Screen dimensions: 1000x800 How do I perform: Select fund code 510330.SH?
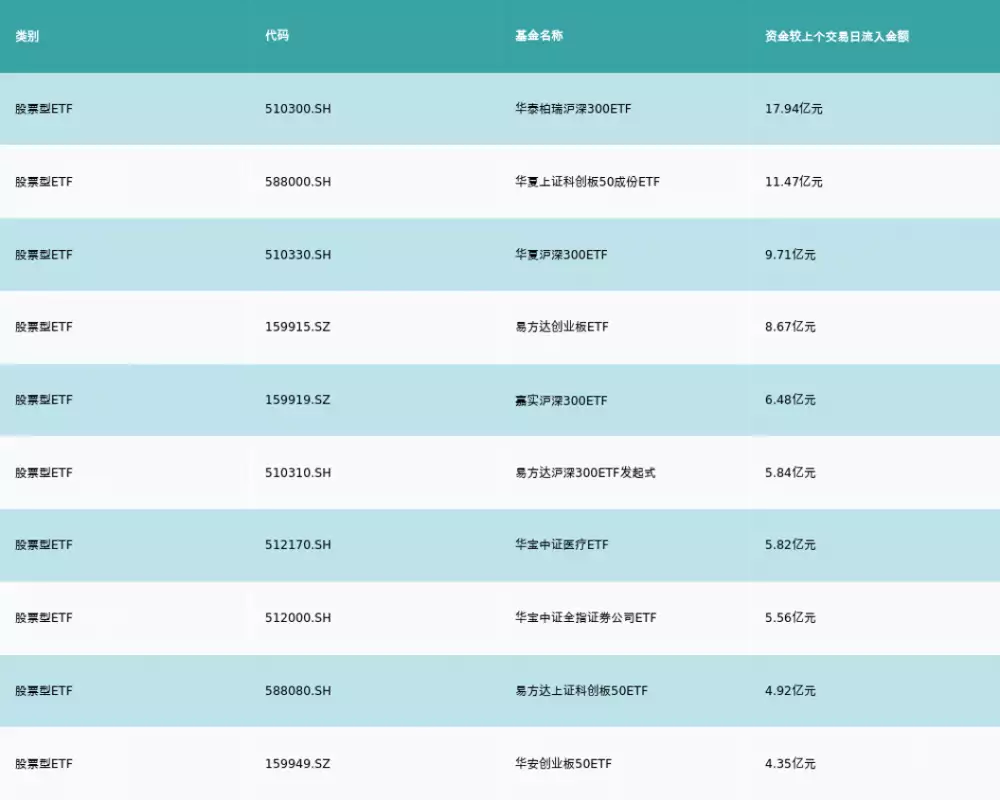[298, 255]
